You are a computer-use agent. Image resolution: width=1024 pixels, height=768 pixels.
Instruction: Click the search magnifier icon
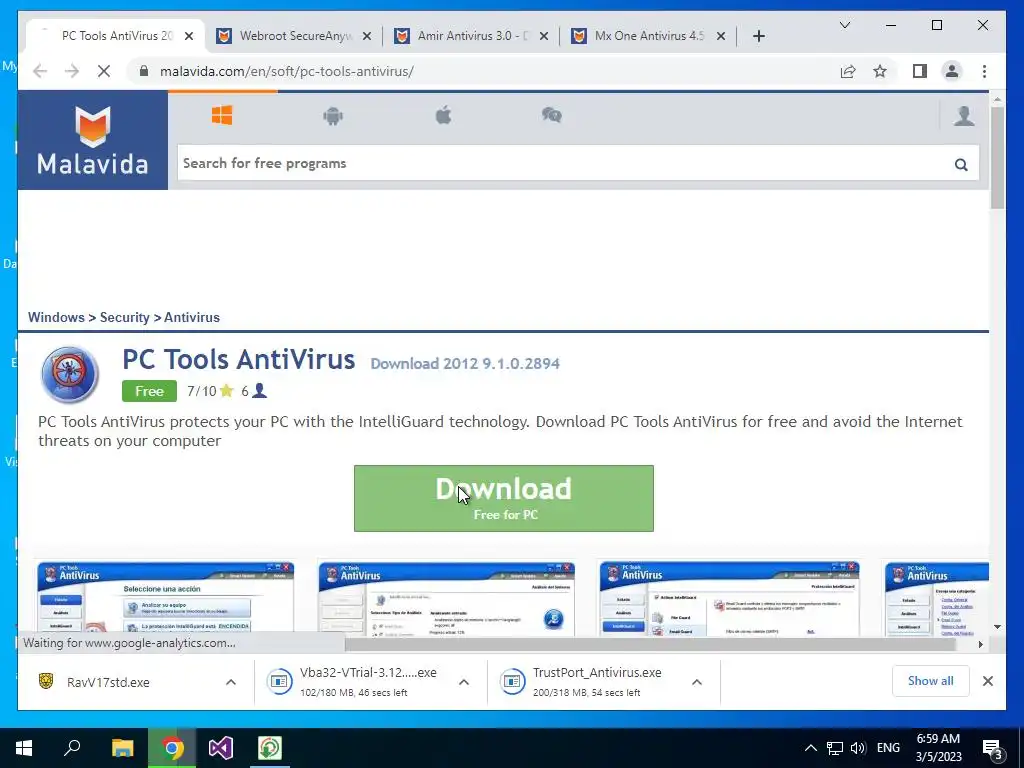[x=961, y=164]
